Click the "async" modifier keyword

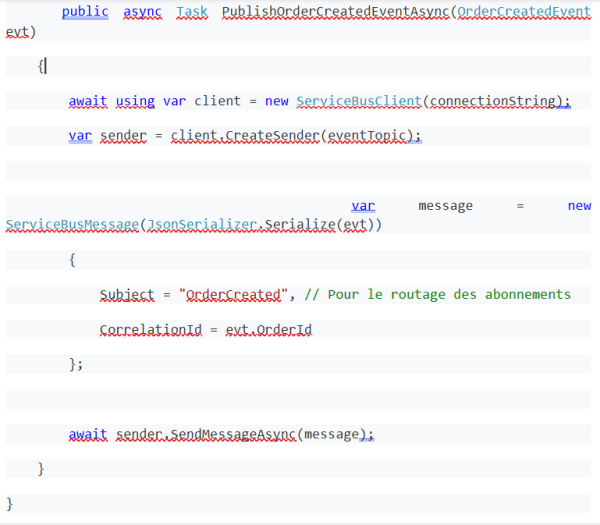point(143,12)
